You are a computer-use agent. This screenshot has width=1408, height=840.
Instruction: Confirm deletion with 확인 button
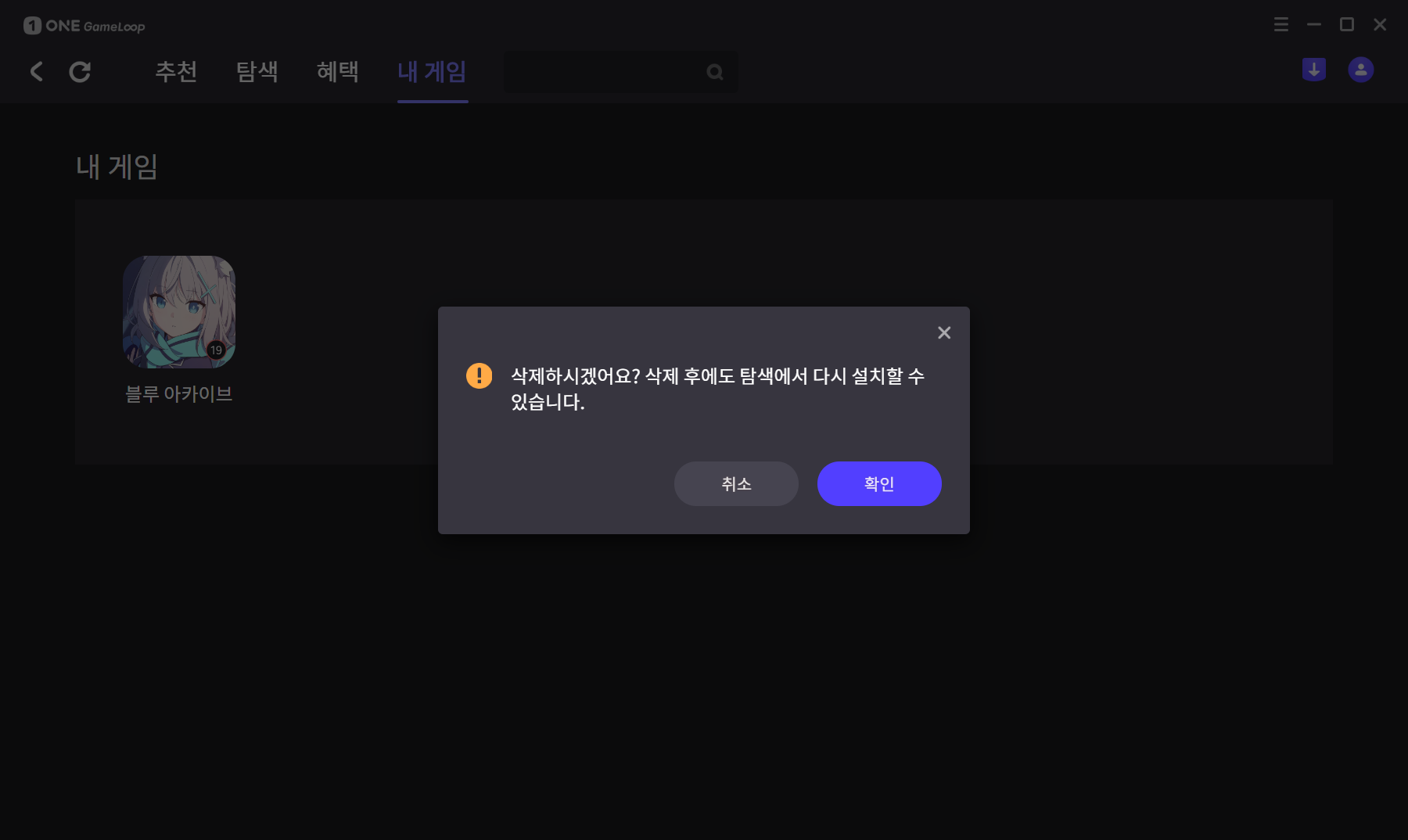click(x=879, y=483)
